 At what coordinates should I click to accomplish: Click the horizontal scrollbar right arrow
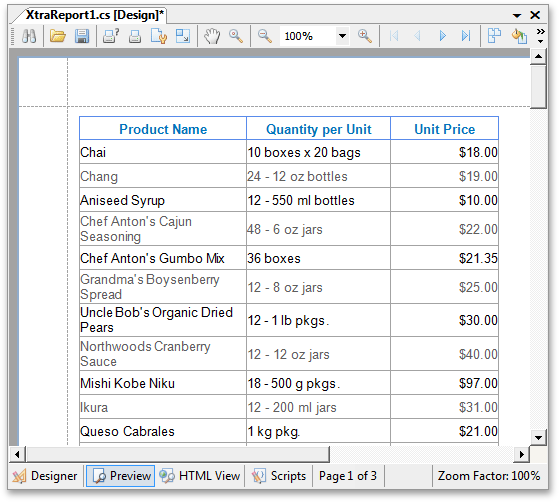(522, 454)
